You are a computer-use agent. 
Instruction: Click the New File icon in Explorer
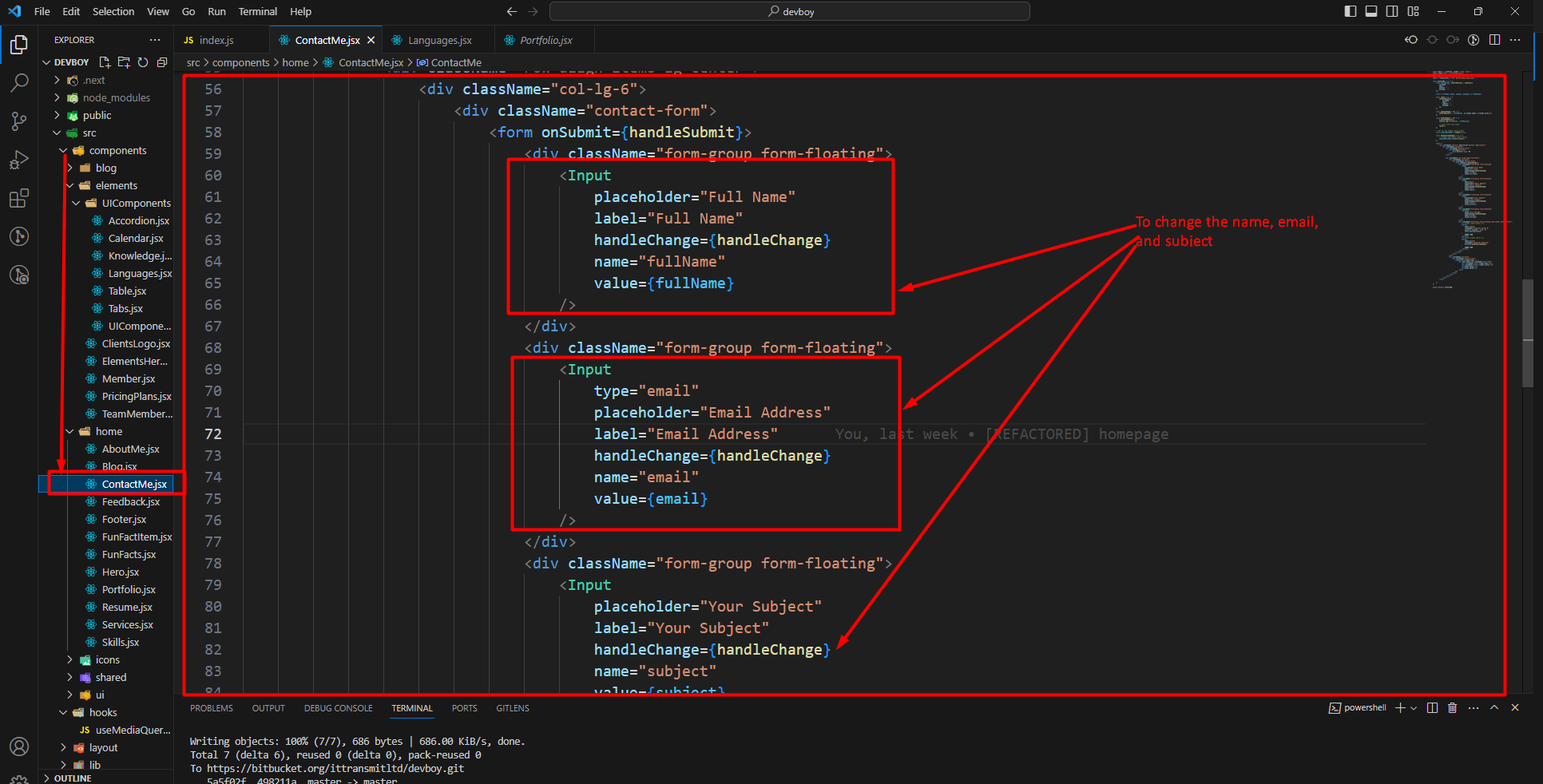pyautogui.click(x=105, y=62)
